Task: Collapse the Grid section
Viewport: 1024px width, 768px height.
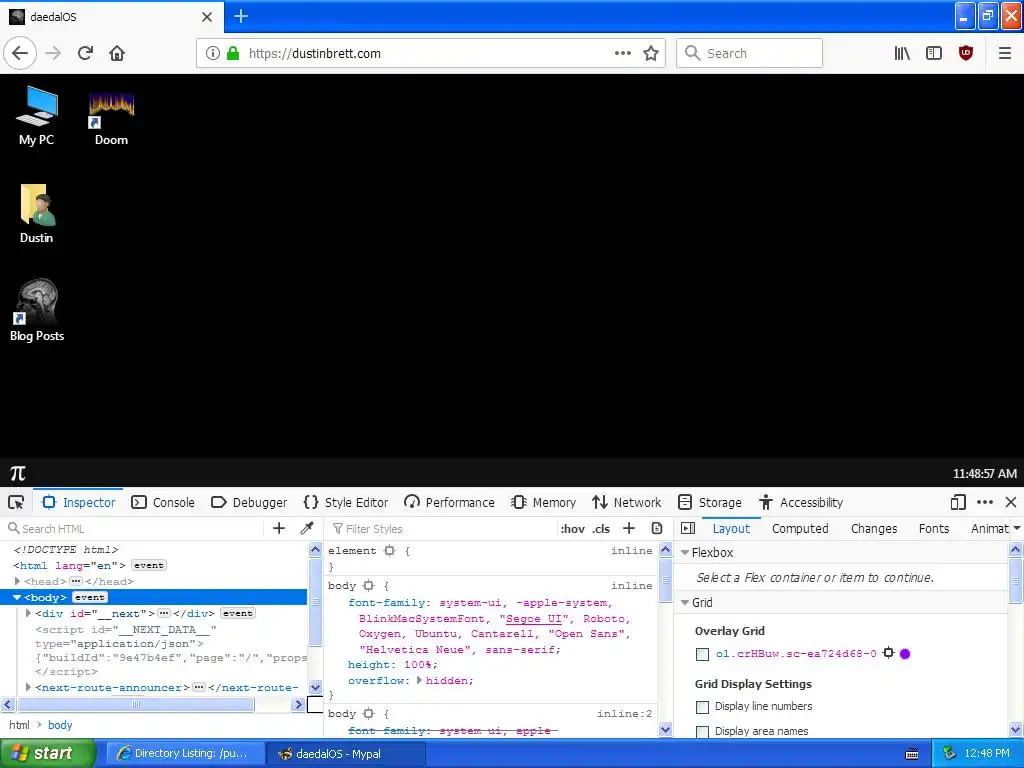Action: pyautogui.click(x=685, y=603)
